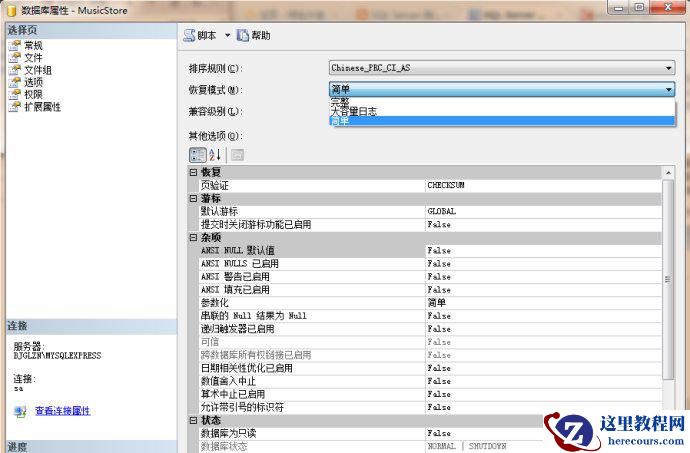This screenshot has height=453, width=690.
Task: Select 算术中止已启用 row
Action: (430, 394)
